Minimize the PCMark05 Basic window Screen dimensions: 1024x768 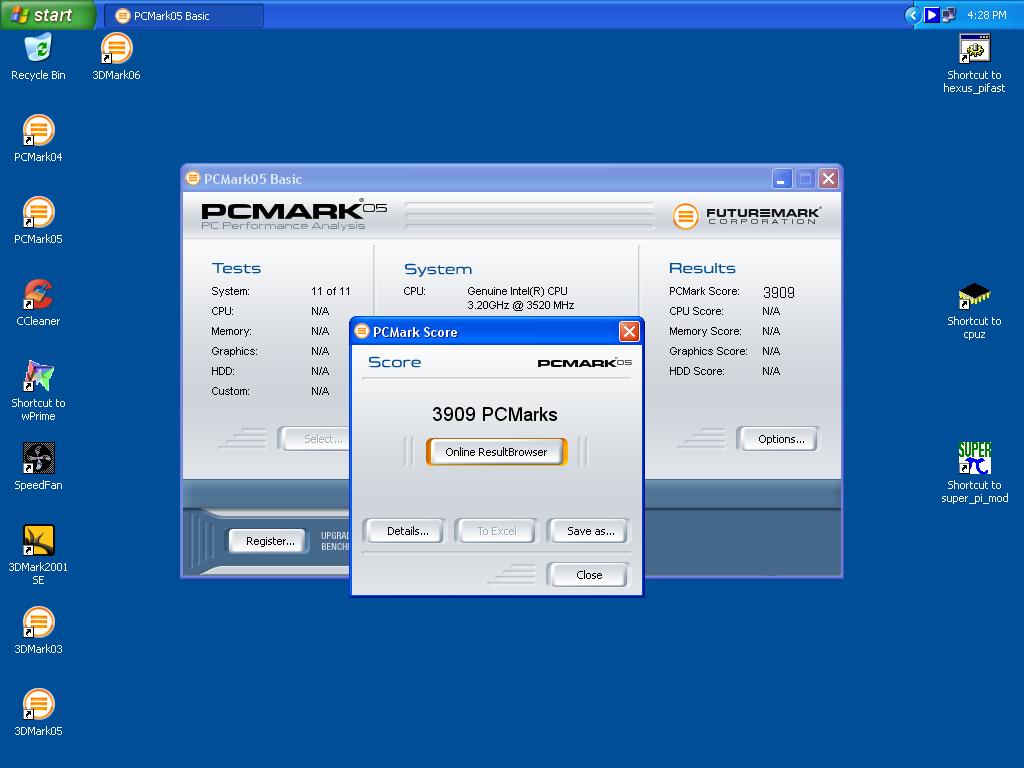(782, 178)
